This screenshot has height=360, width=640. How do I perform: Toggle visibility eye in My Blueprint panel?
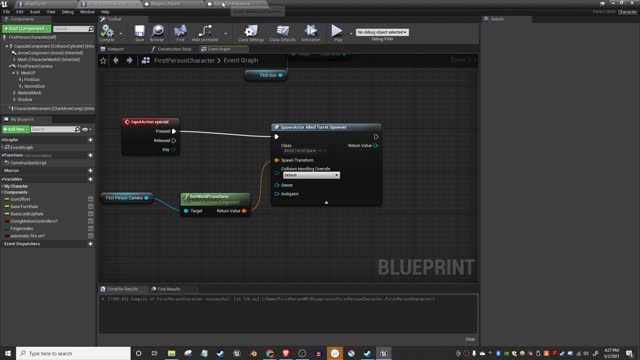[x=85, y=129]
